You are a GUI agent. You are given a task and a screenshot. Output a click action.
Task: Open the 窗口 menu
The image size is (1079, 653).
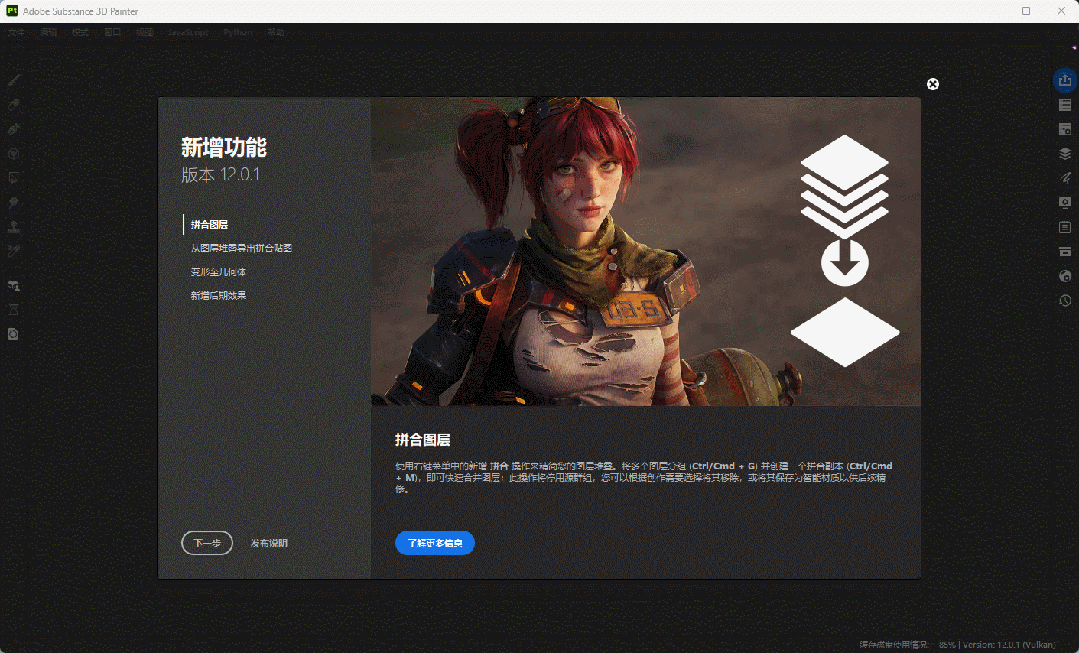(x=112, y=32)
